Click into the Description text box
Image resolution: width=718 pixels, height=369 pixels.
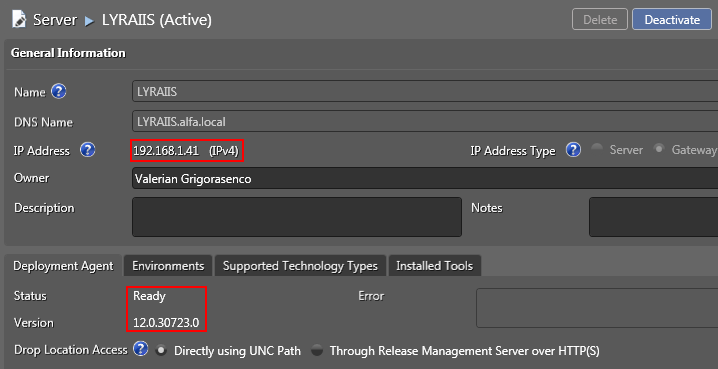297,217
